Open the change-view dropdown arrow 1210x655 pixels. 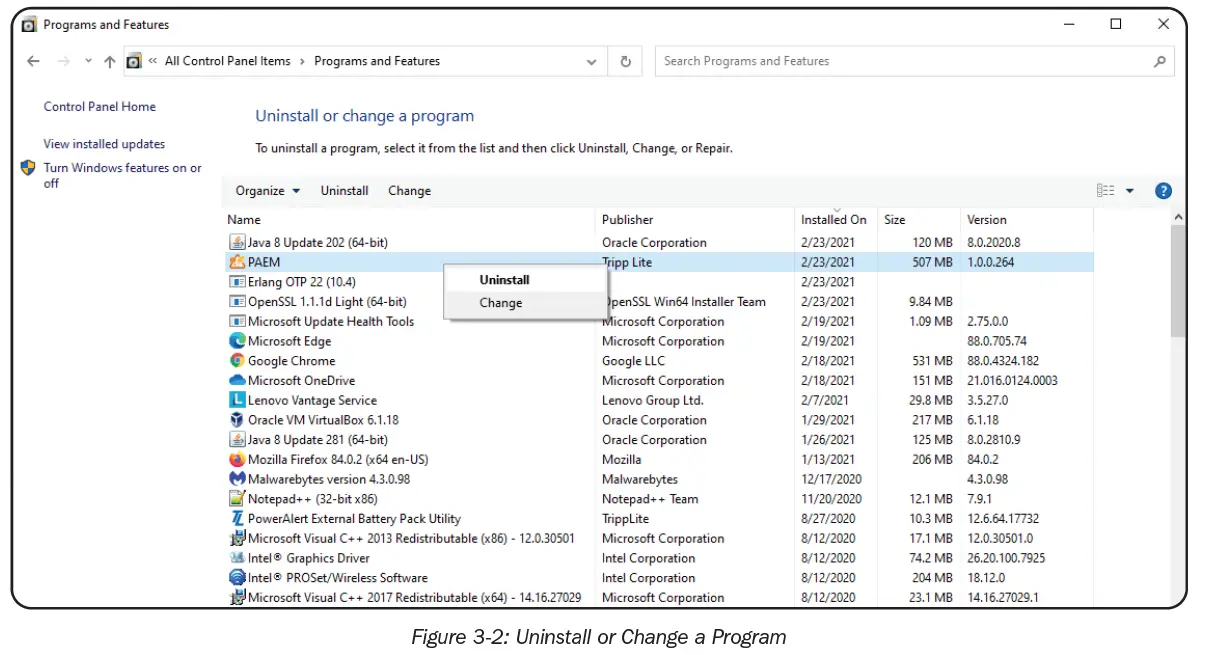(1132, 190)
